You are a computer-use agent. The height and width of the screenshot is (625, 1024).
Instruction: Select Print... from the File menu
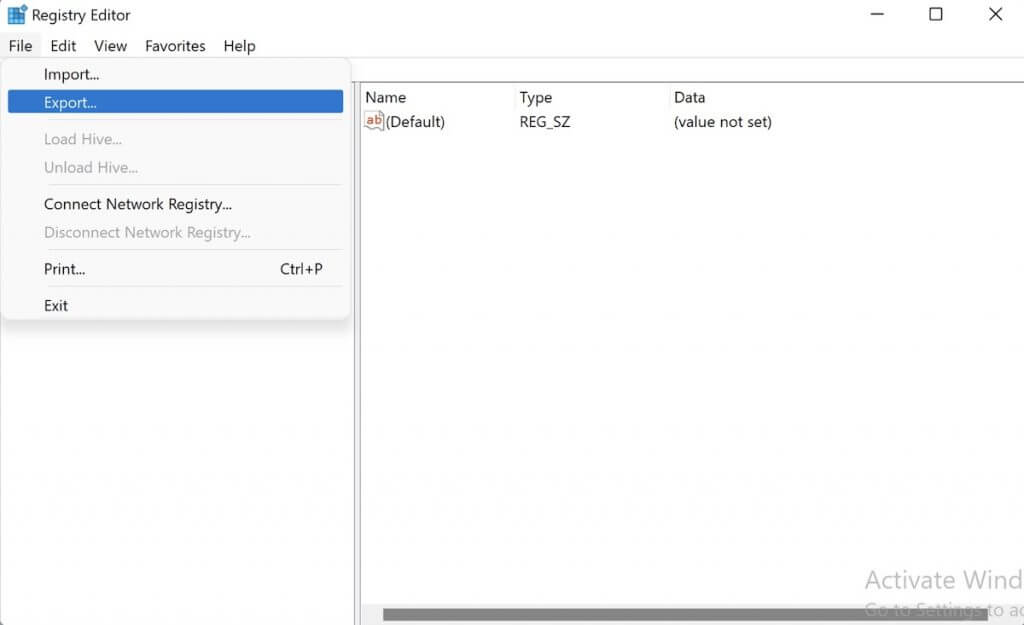pyautogui.click(x=175, y=269)
